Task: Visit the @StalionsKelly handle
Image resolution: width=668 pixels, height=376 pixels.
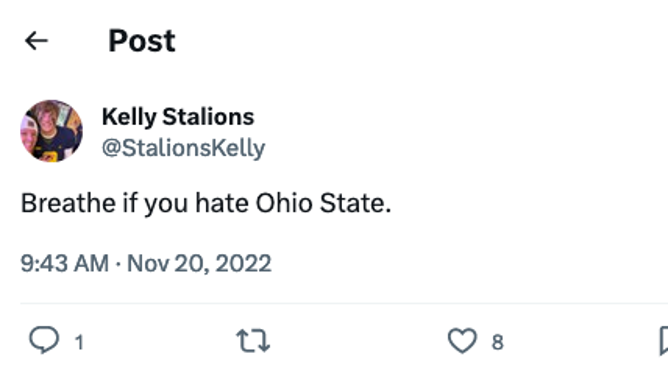Action: click(x=184, y=148)
